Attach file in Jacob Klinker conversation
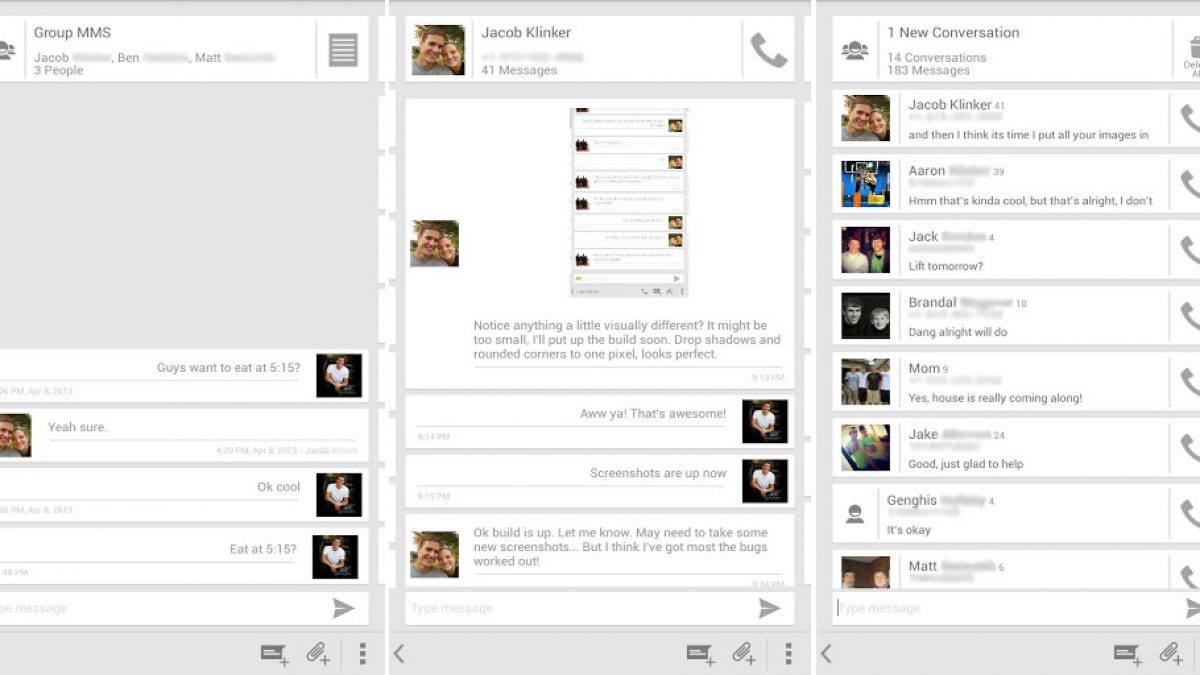The image size is (1200, 675). (743, 654)
